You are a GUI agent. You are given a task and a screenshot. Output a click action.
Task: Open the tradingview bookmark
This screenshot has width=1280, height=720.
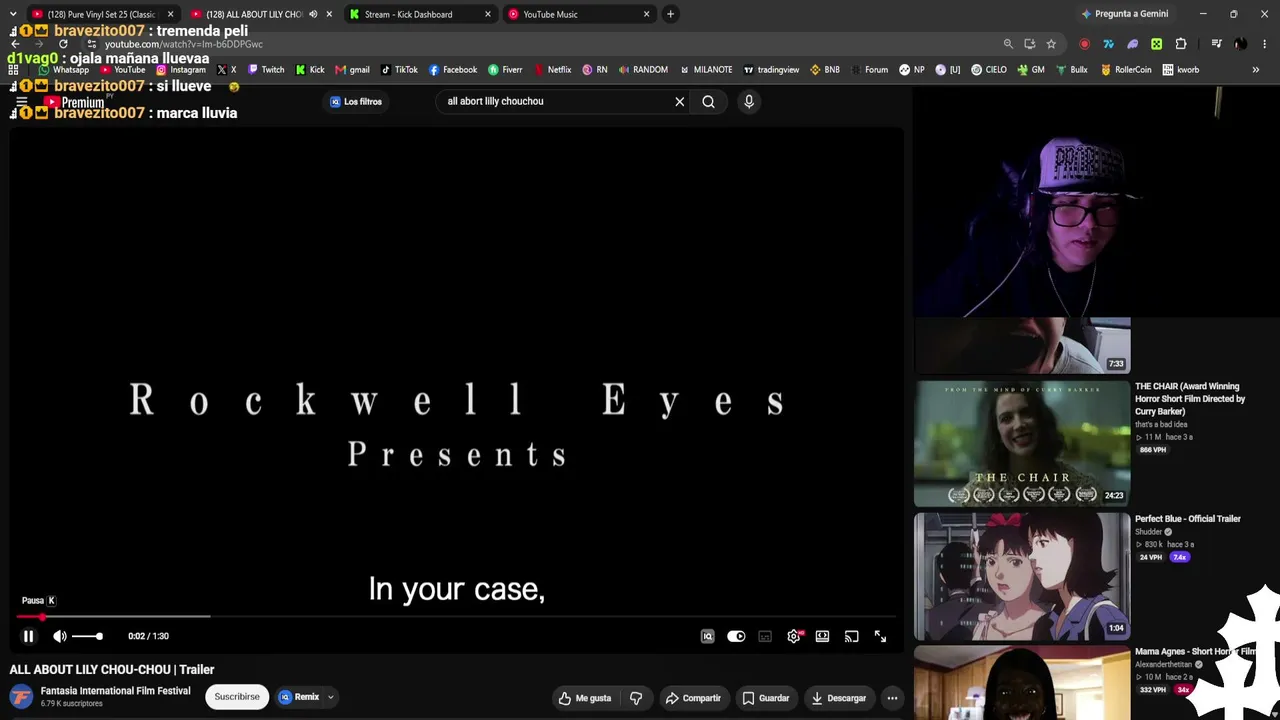pyautogui.click(x=771, y=70)
